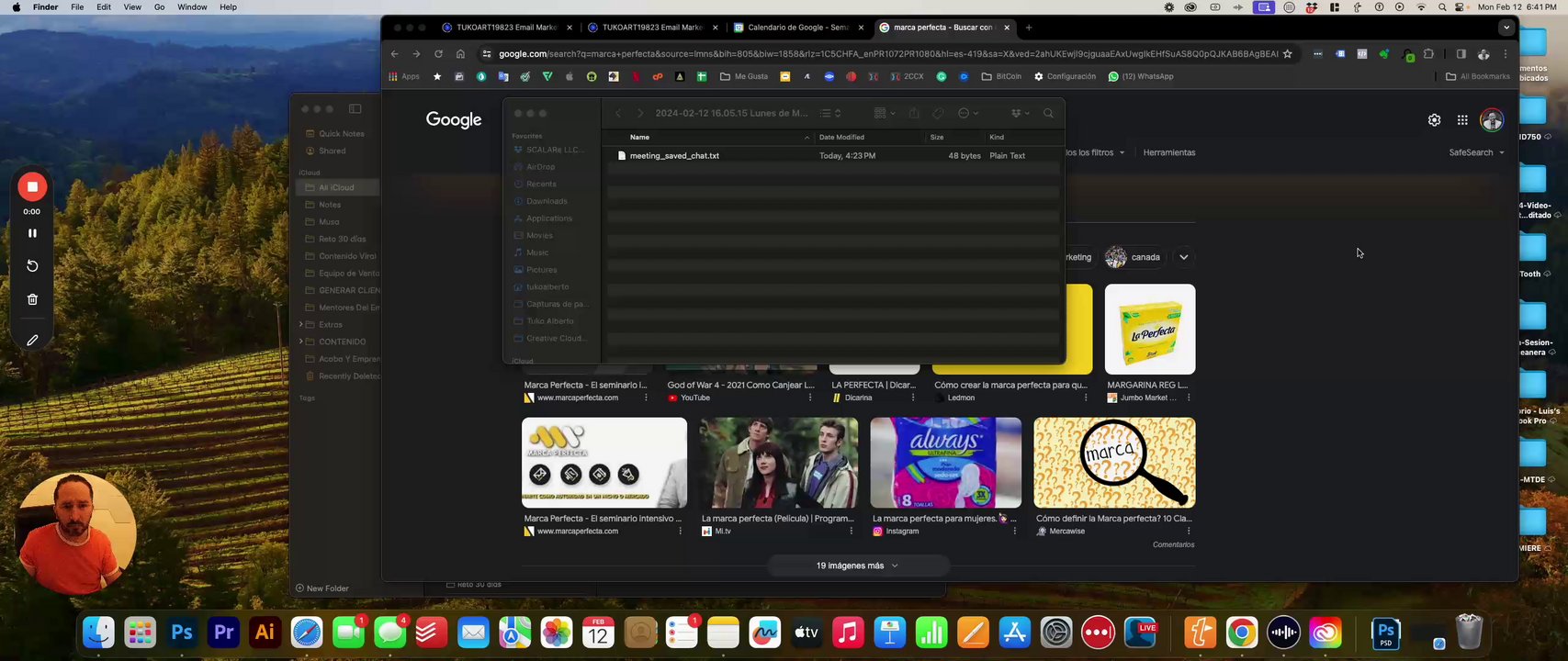This screenshot has width=1568, height=661.
Task: Open the (12) WhatsApp bookmark
Action: [1141, 76]
